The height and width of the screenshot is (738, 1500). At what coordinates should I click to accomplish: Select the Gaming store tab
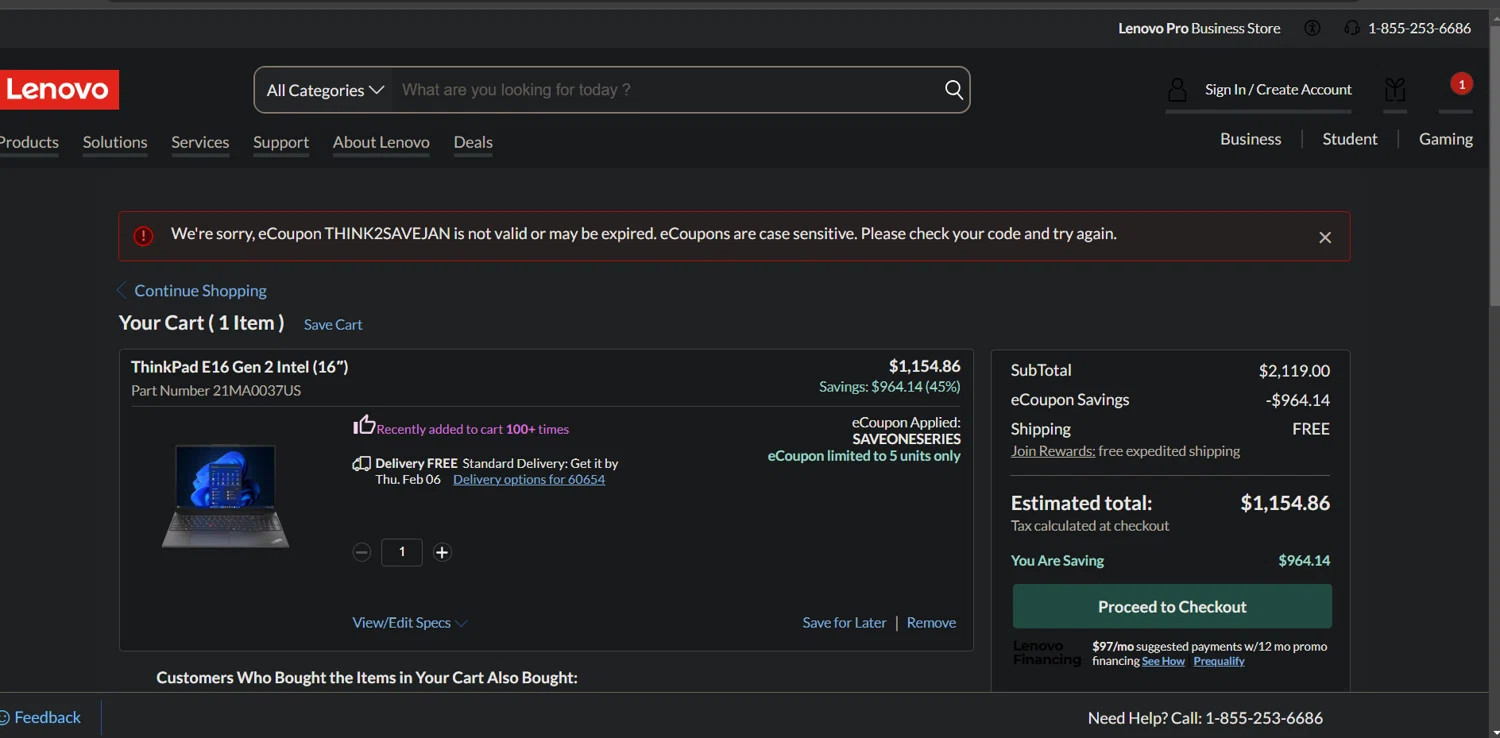(x=1445, y=139)
